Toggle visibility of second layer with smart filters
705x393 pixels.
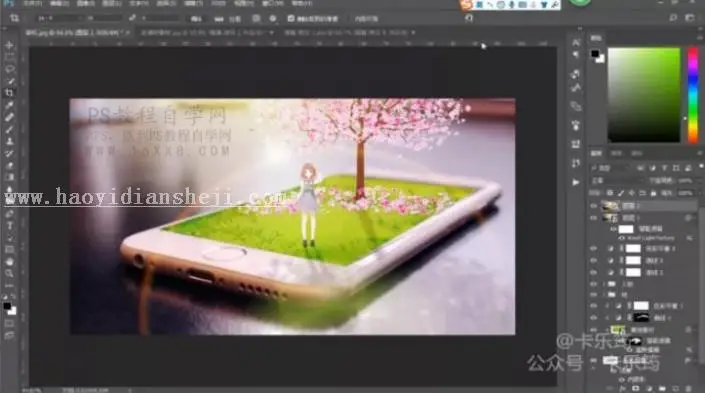click(593, 218)
